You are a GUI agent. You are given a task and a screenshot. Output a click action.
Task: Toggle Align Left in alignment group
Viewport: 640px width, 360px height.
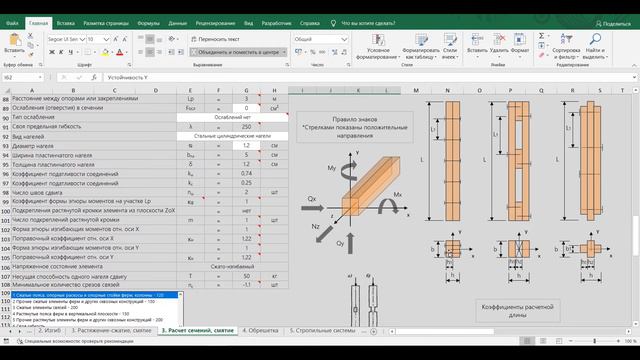(x=141, y=52)
